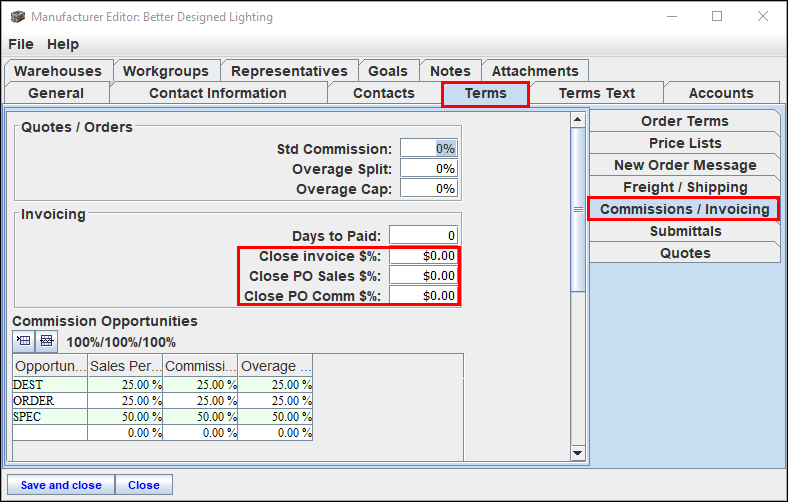Select the Contacts tab
Viewport: 788px width, 502px height.
pyautogui.click(x=384, y=93)
